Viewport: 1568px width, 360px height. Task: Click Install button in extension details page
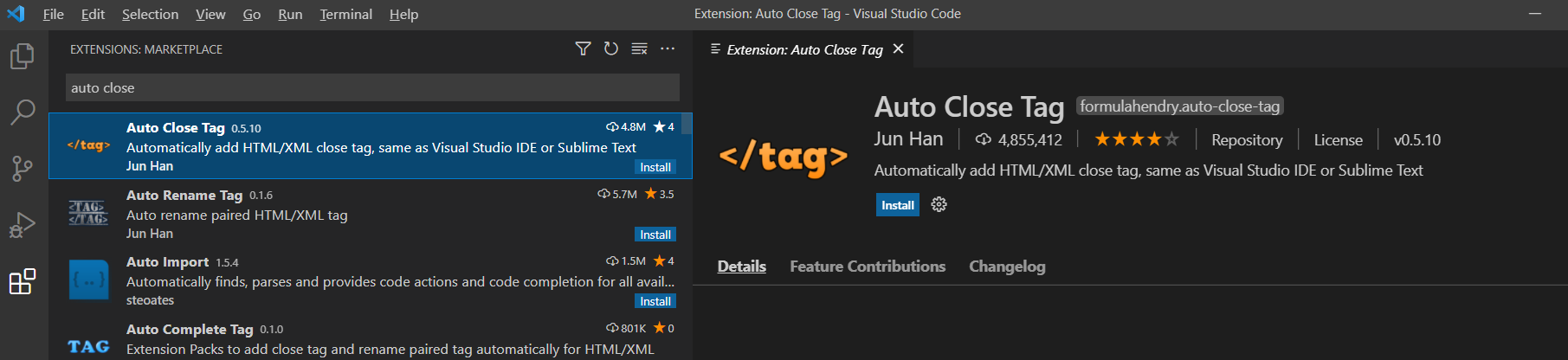(898, 205)
